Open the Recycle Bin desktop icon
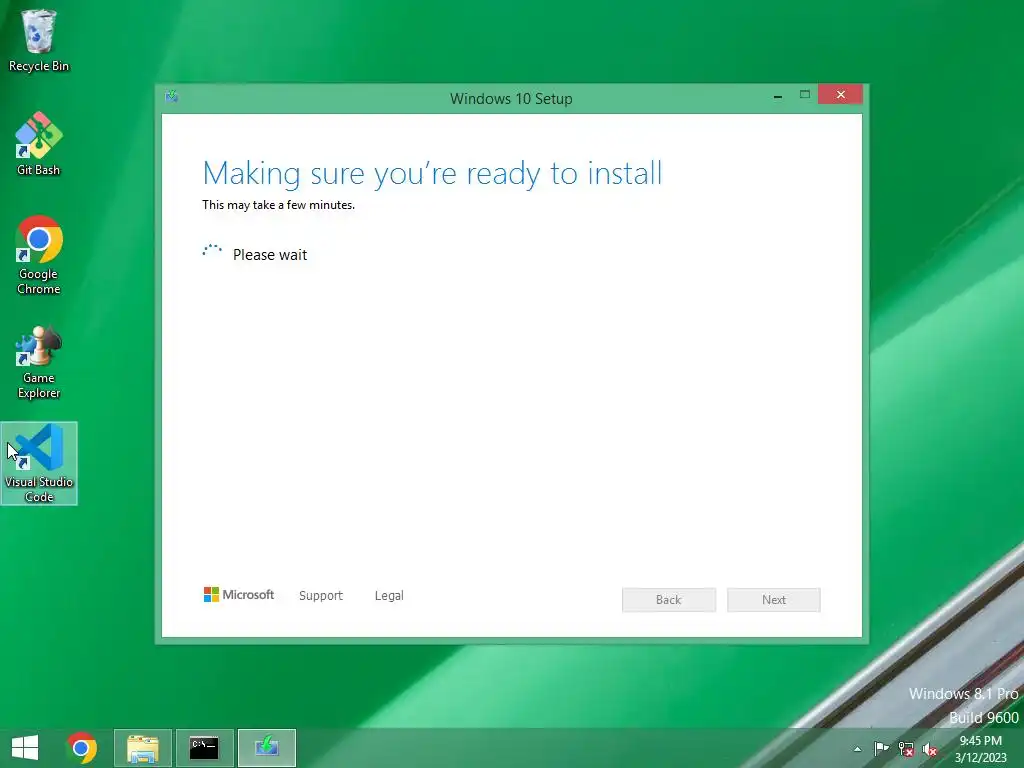Image resolution: width=1024 pixels, height=768 pixels. coord(39,40)
